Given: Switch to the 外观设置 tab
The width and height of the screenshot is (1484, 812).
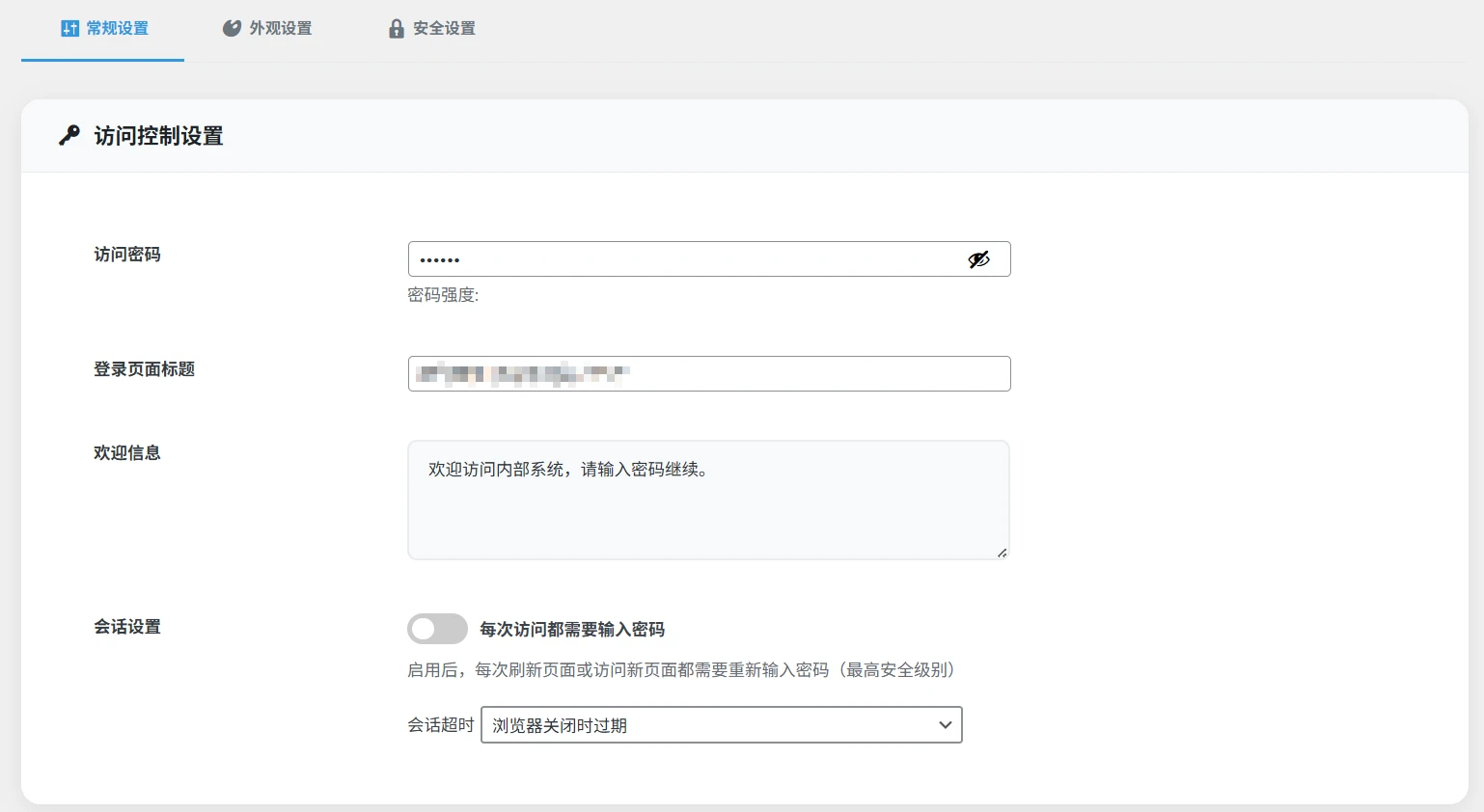Looking at the screenshot, I should coord(267,28).
